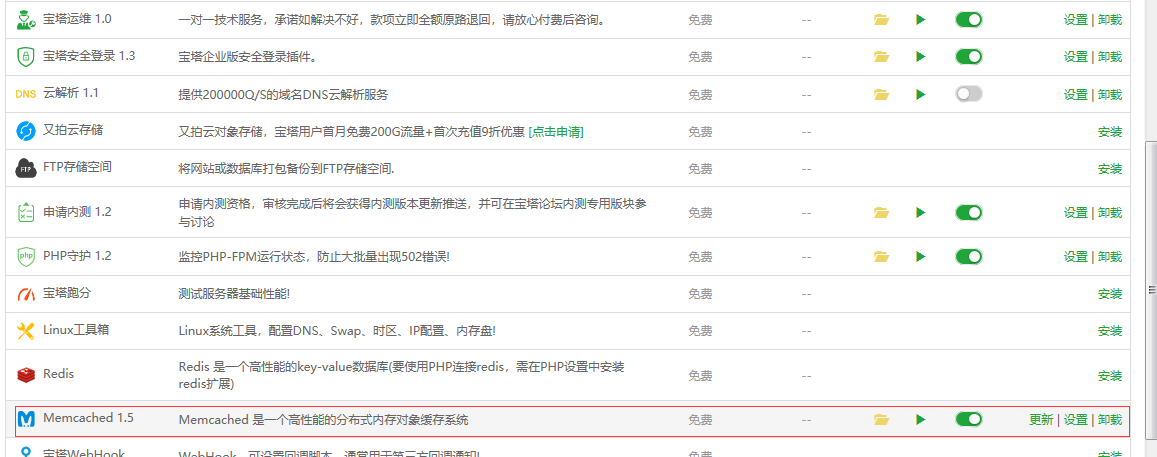
Task: Open 设置 for 云解析
Action: point(1075,95)
